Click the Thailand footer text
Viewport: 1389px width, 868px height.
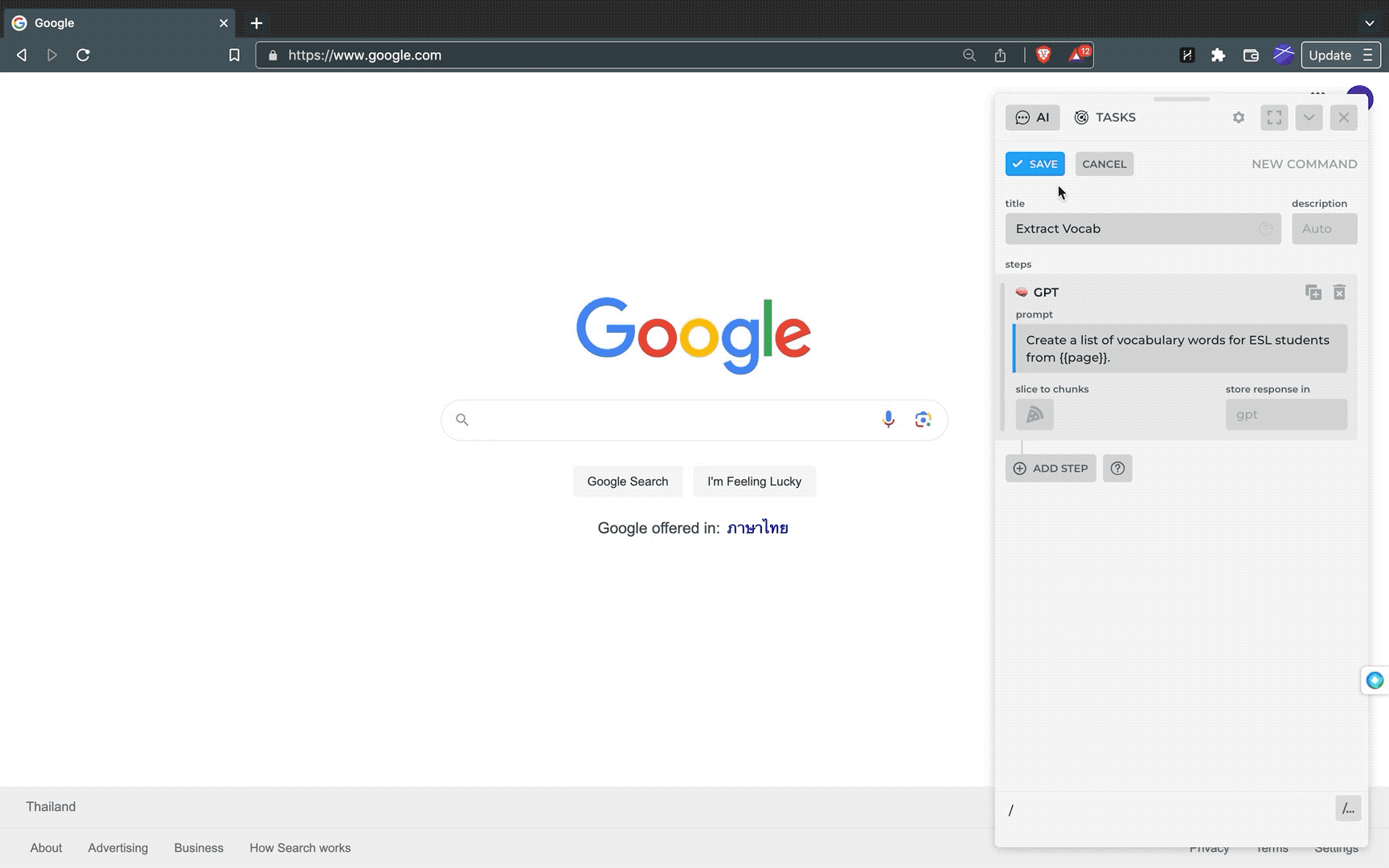click(x=51, y=807)
